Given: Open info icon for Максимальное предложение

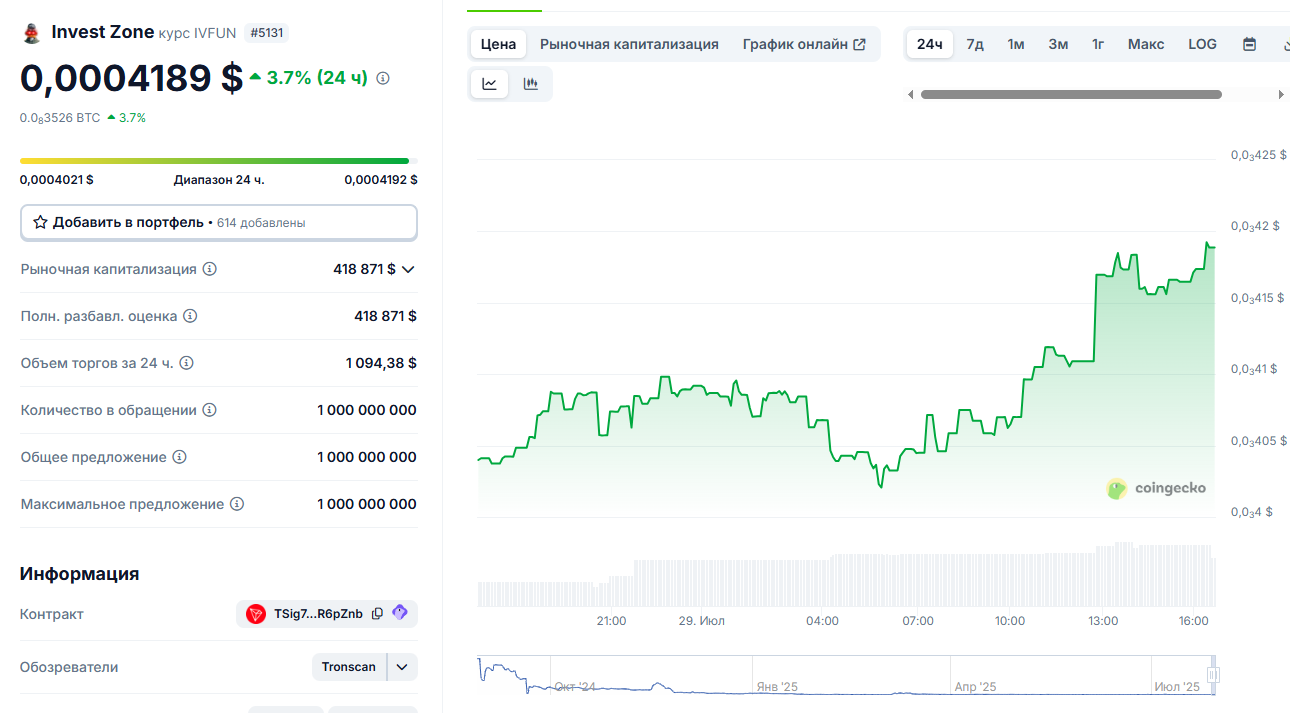Looking at the screenshot, I should [x=237, y=504].
